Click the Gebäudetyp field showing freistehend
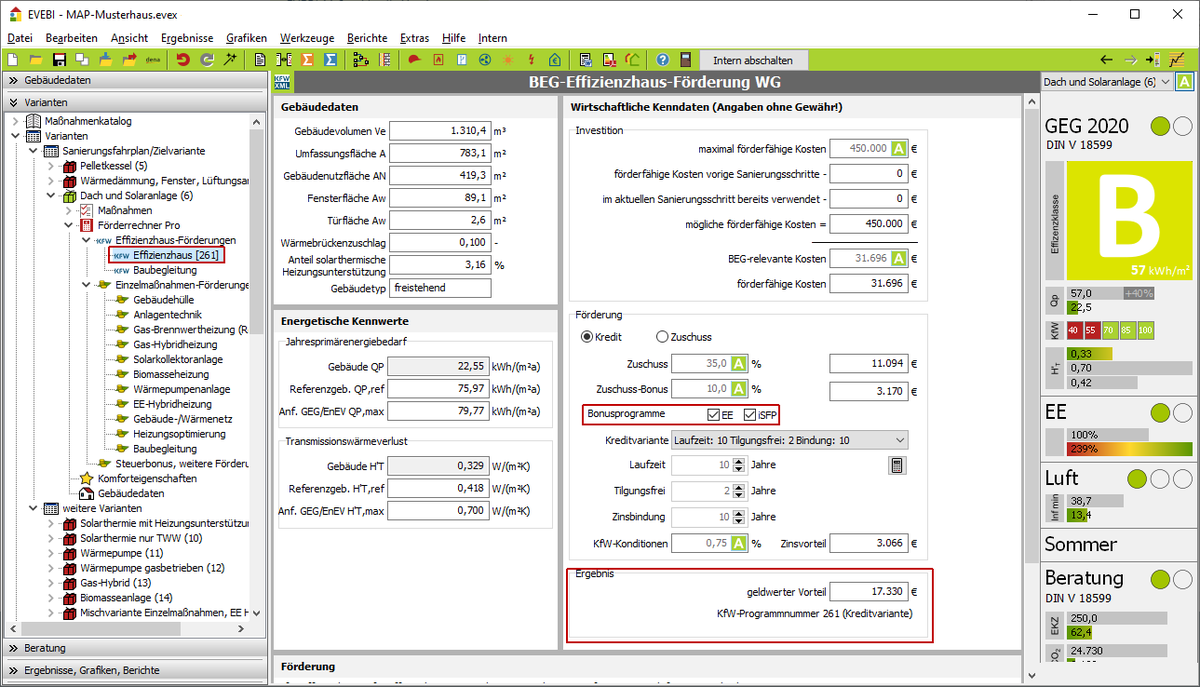1200x687 pixels. coord(440,287)
